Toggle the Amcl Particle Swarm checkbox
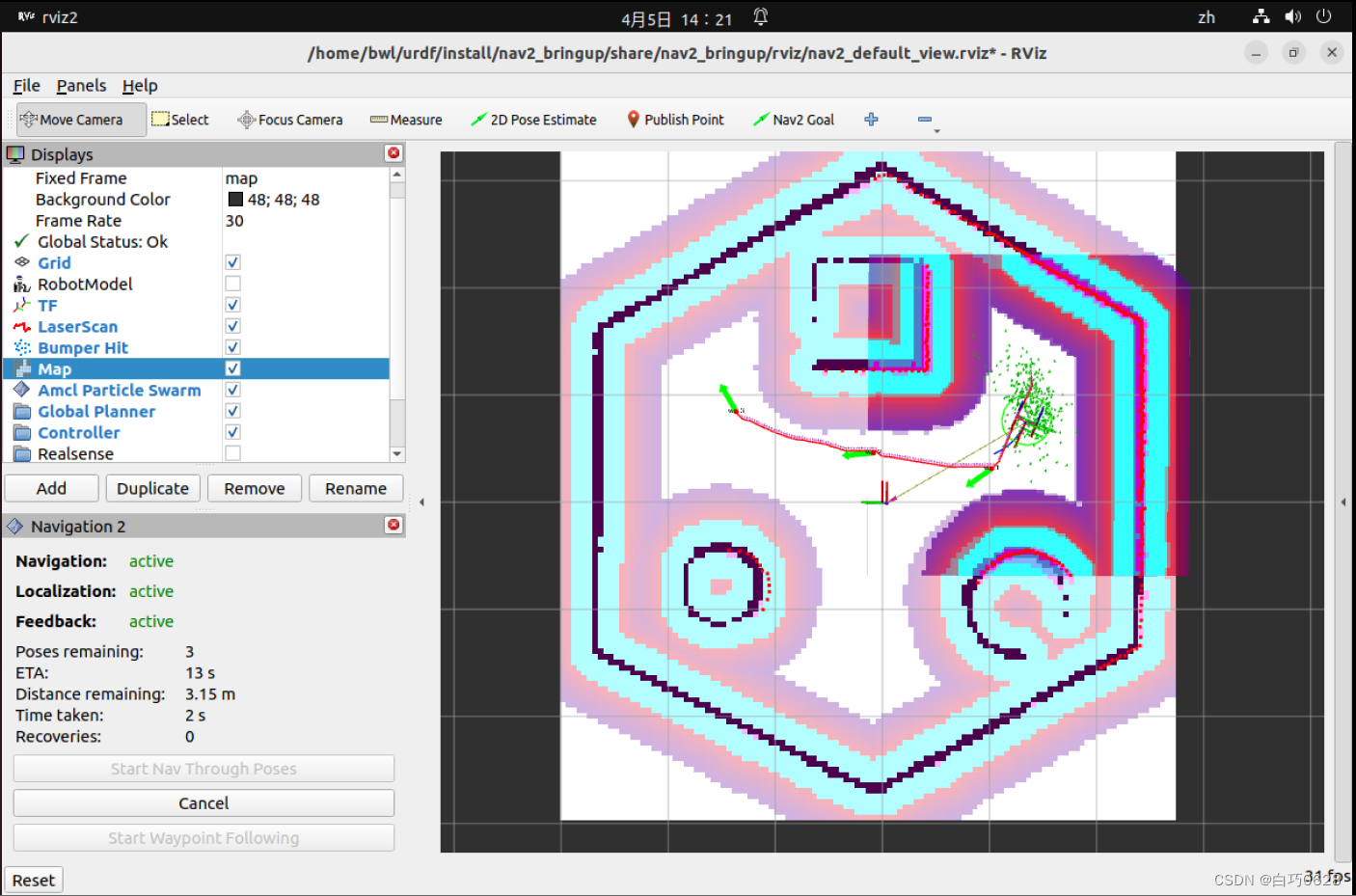Viewport: 1356px width, 896px height. coord(232,390)
